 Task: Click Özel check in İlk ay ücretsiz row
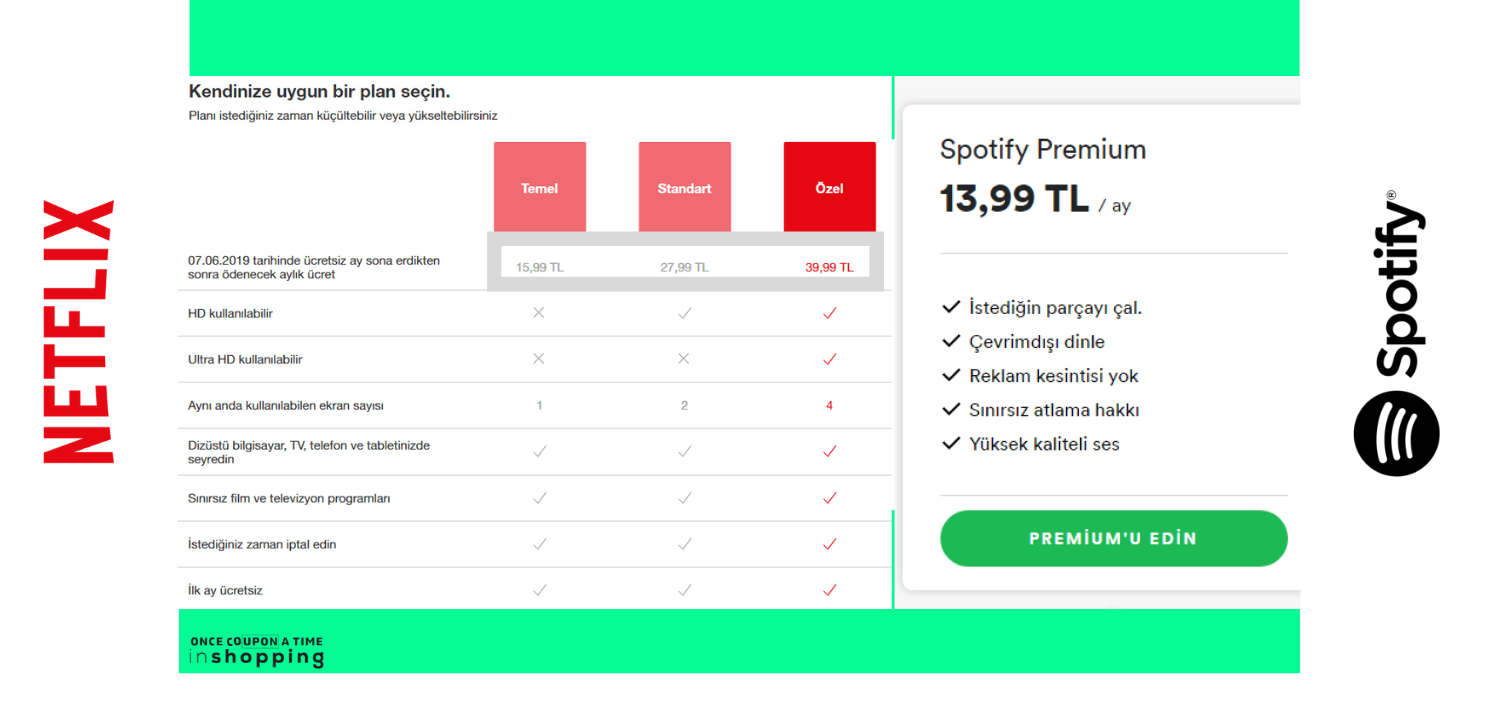pos(829,590)
